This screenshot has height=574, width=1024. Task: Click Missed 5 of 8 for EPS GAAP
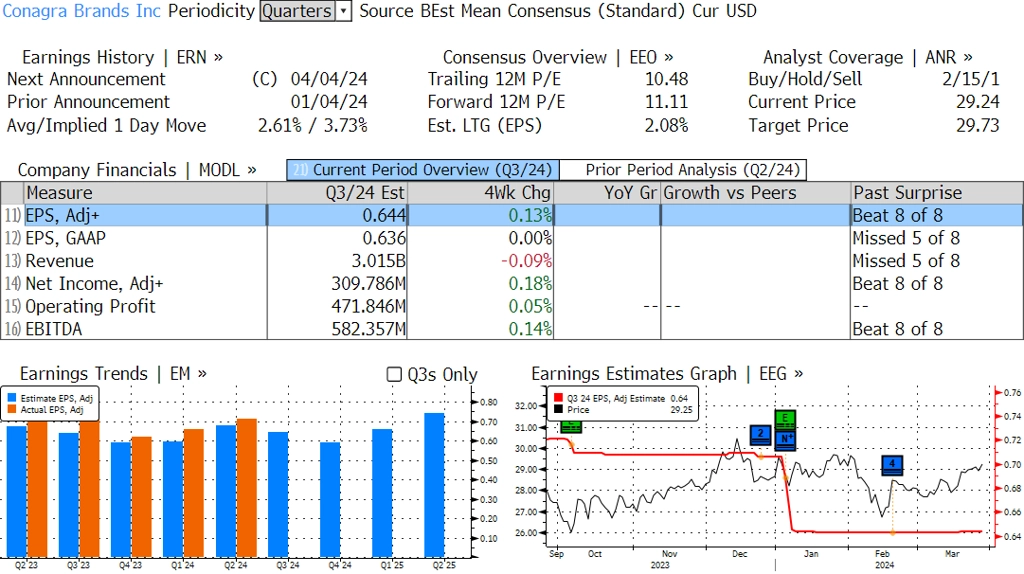click(x=906, y=238)
